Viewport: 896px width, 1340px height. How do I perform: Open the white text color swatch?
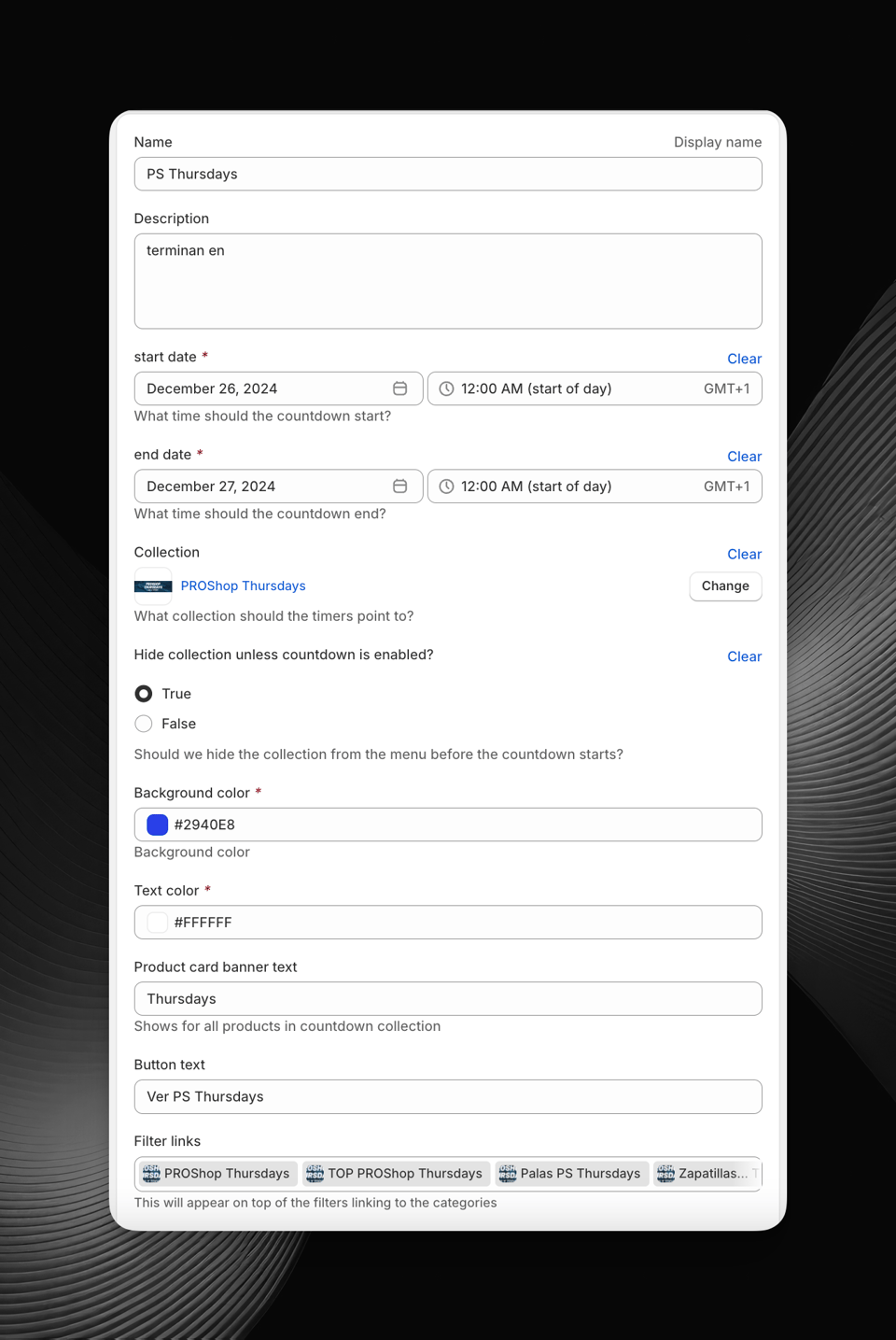(158, 923)
